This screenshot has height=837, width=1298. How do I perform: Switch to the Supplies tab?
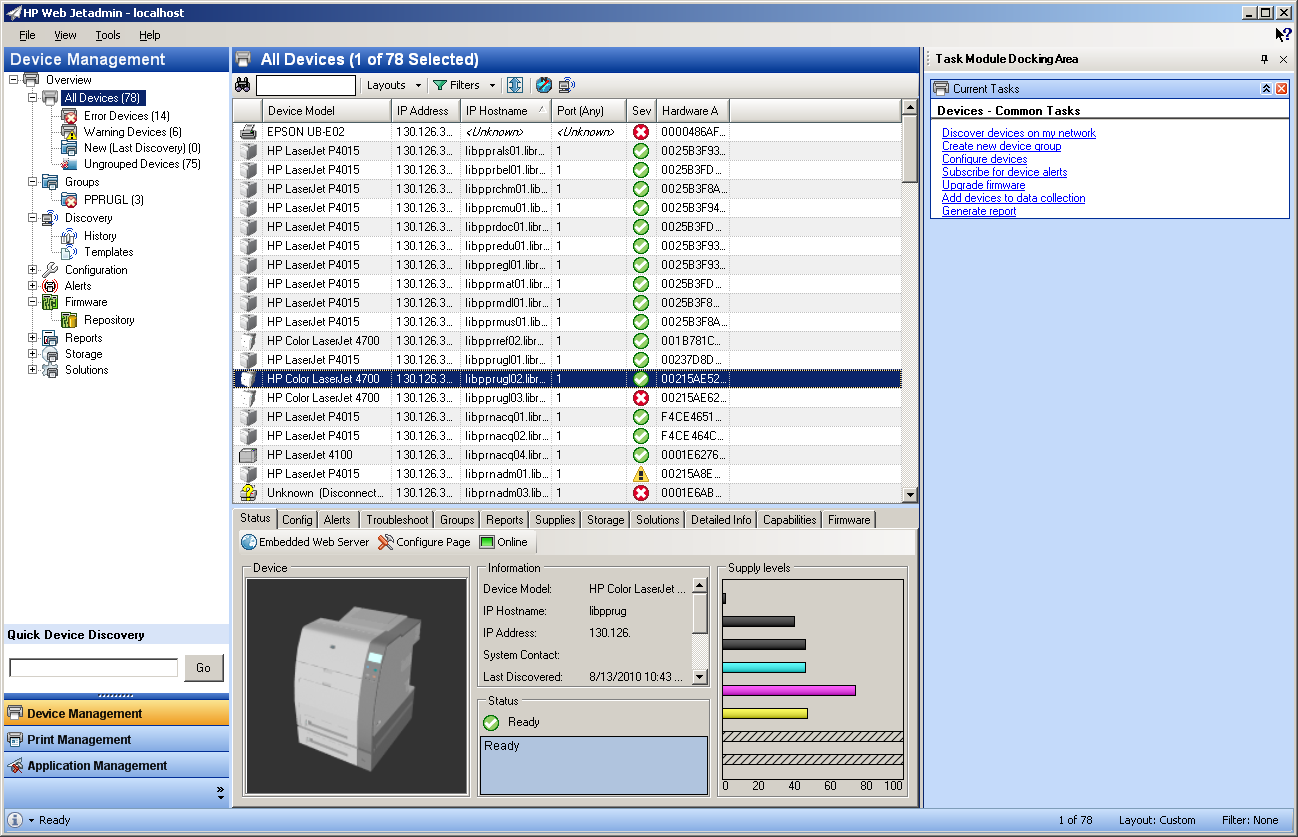coord(555,519)
